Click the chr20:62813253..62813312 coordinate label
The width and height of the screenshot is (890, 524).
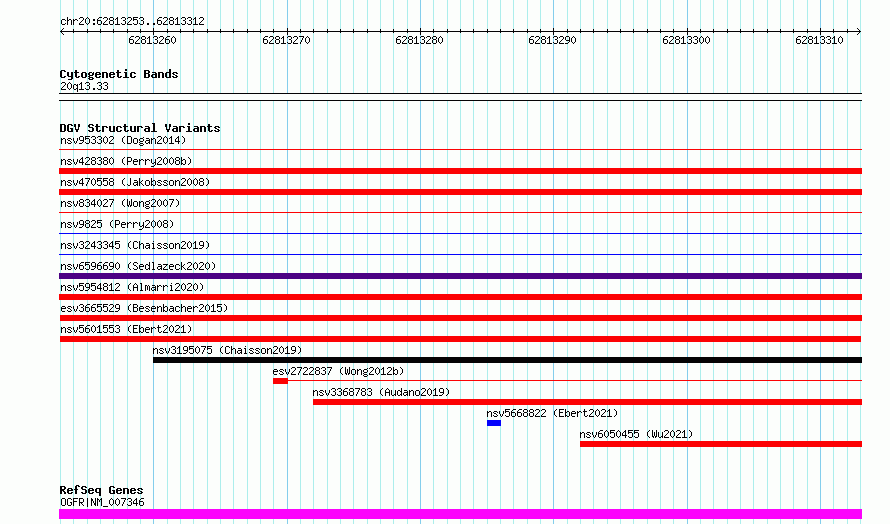pos(132,21)
